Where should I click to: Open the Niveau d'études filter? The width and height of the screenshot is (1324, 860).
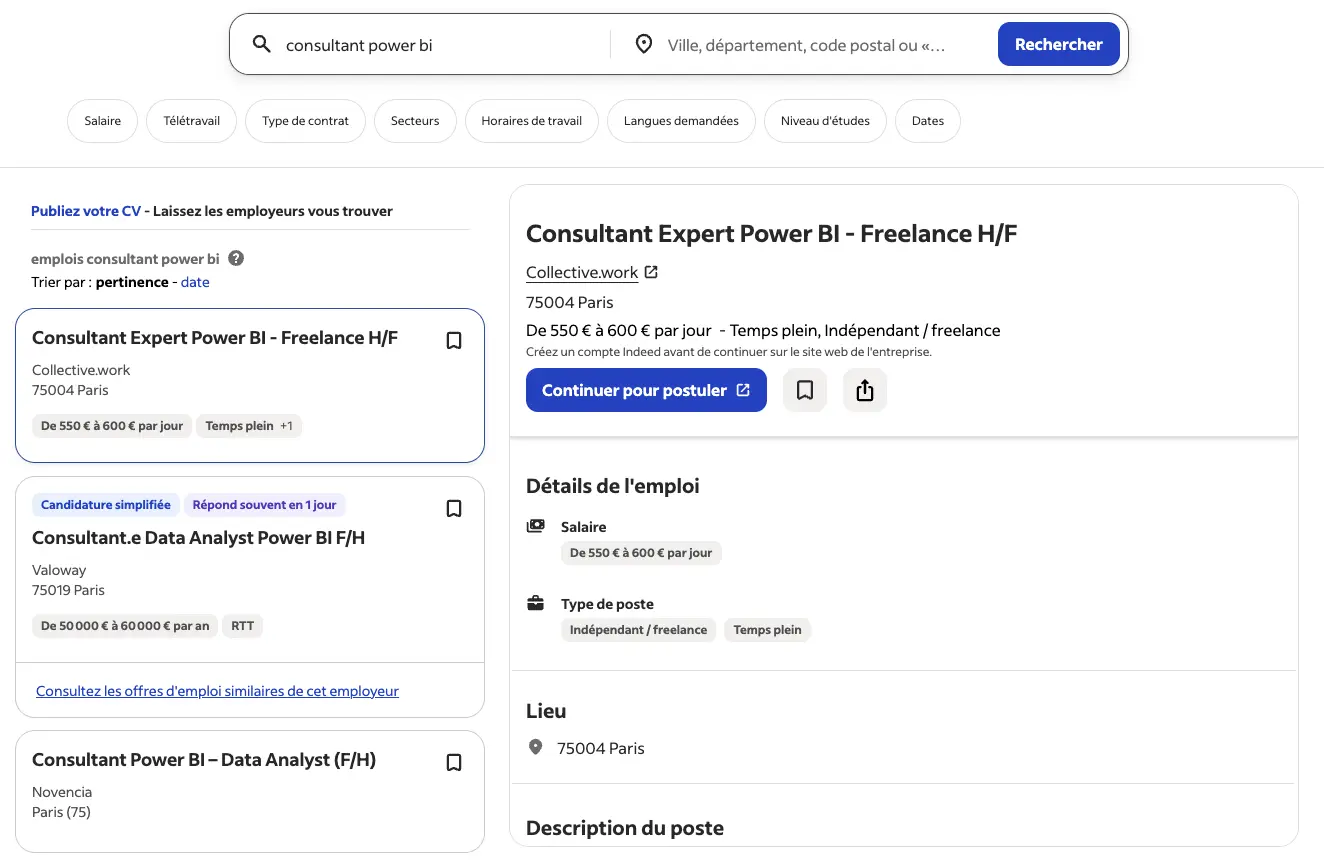[825, 121]
